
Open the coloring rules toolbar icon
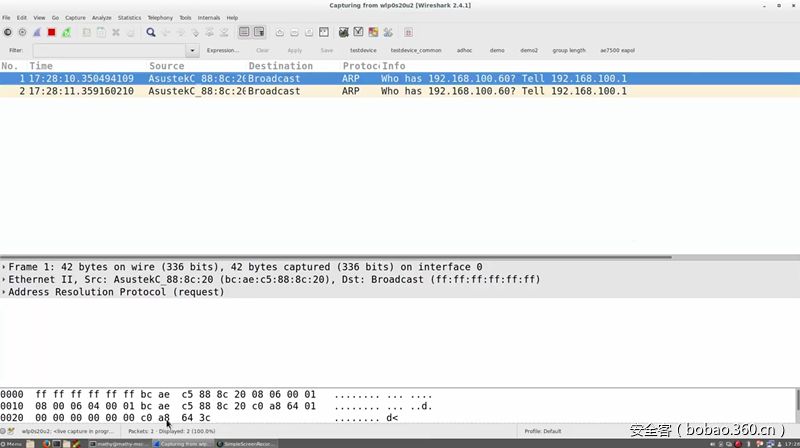[x=373, y=32]
